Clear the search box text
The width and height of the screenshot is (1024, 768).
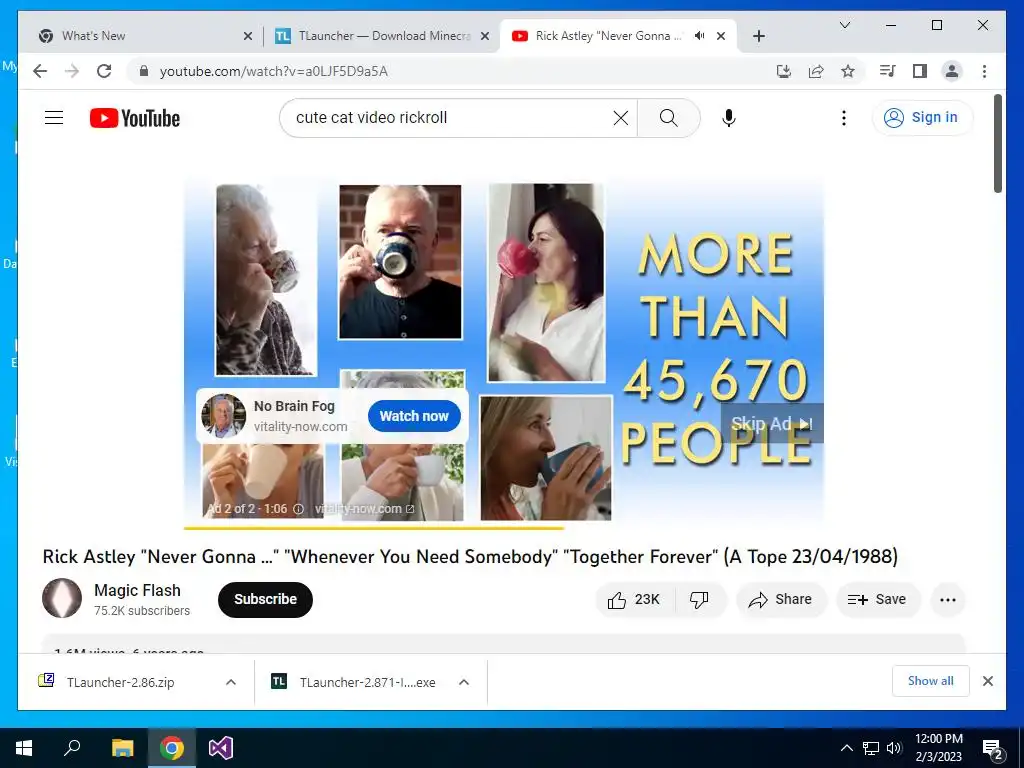[x=620, y=118]
